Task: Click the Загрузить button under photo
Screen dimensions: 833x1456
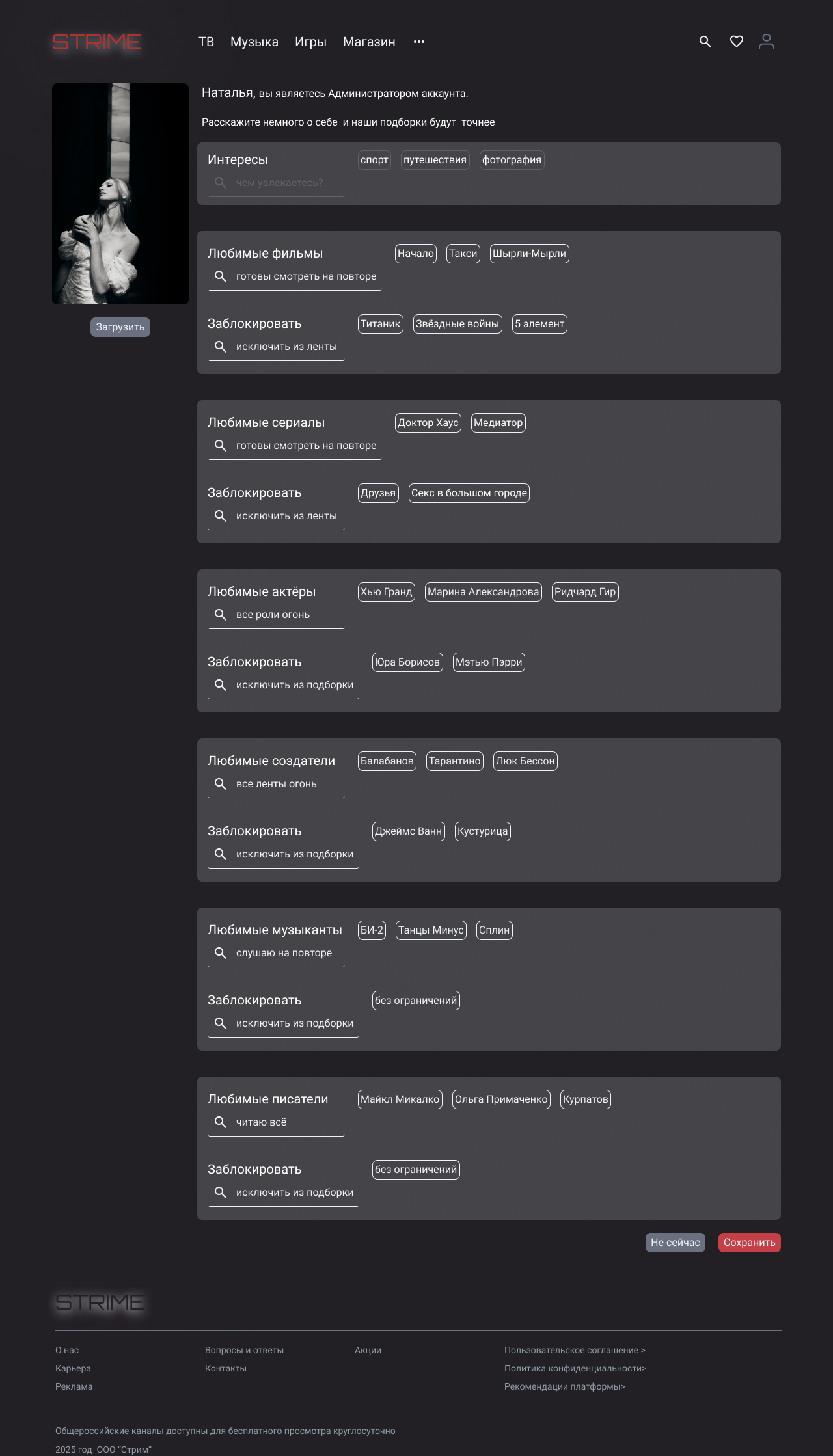Action: pyautogui.click(x=120, y=327)
